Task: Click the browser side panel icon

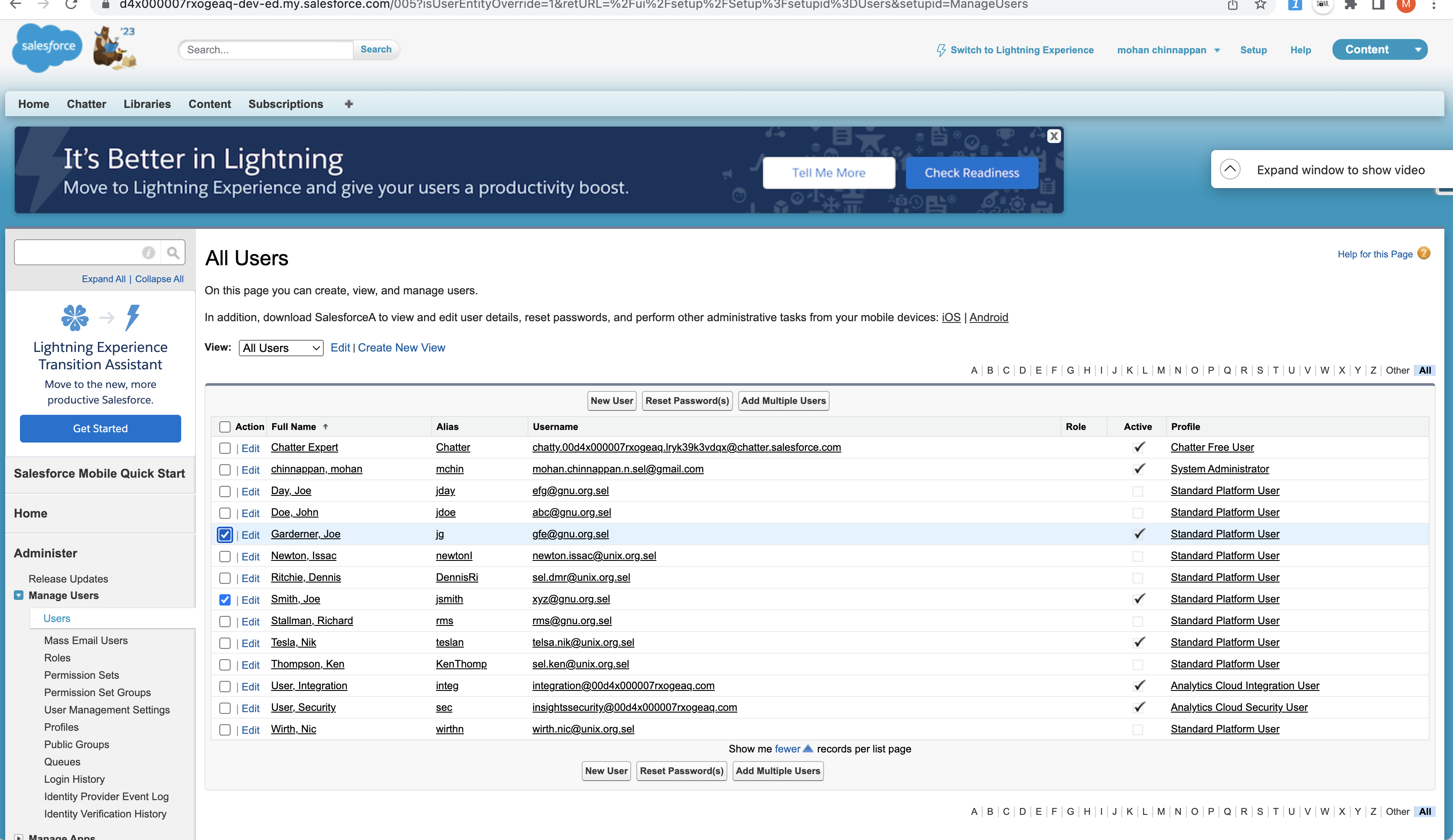Action: (x=1378, y=5)
